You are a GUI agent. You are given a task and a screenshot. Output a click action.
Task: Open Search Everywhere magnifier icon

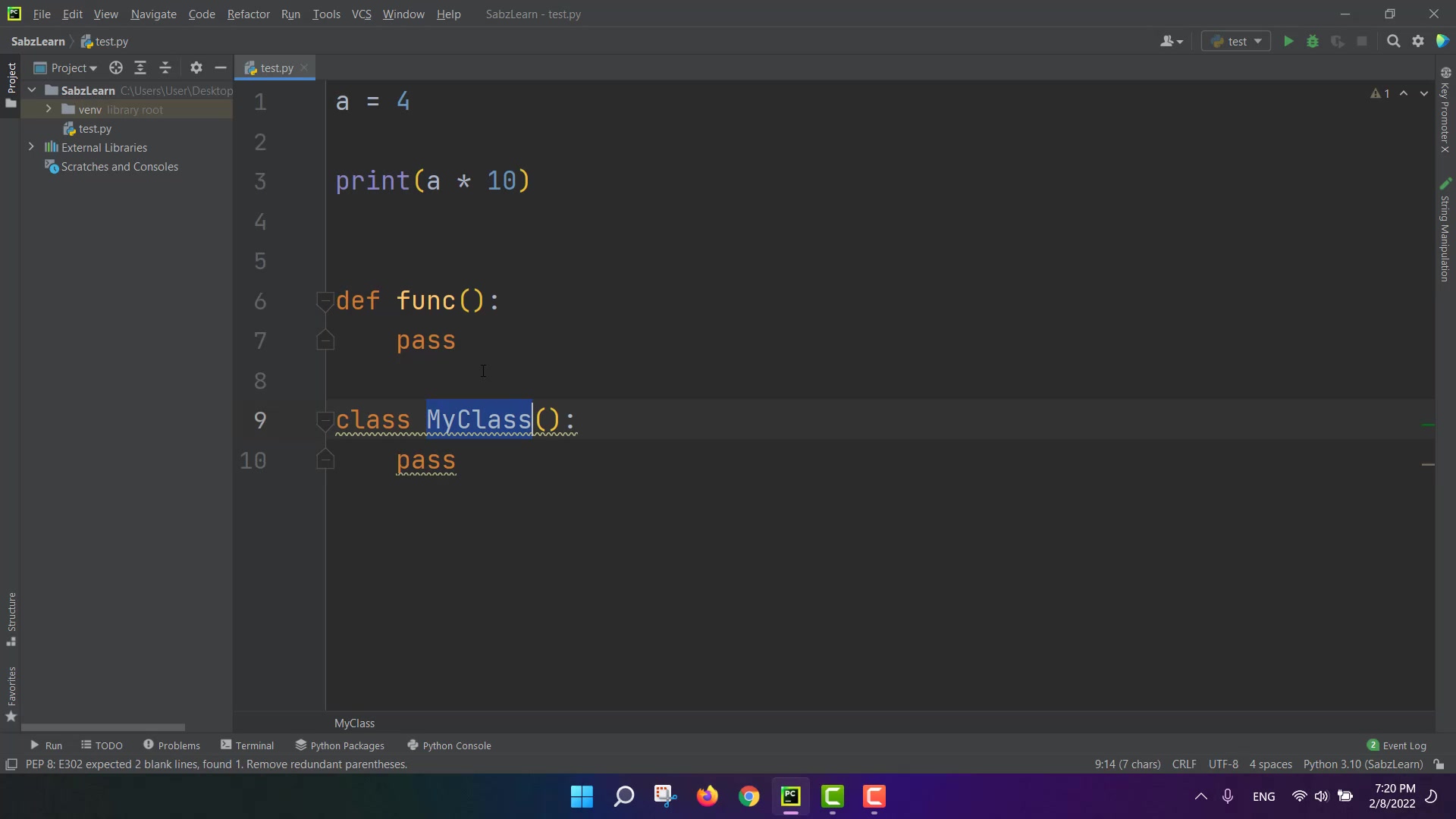(1393, 42)
